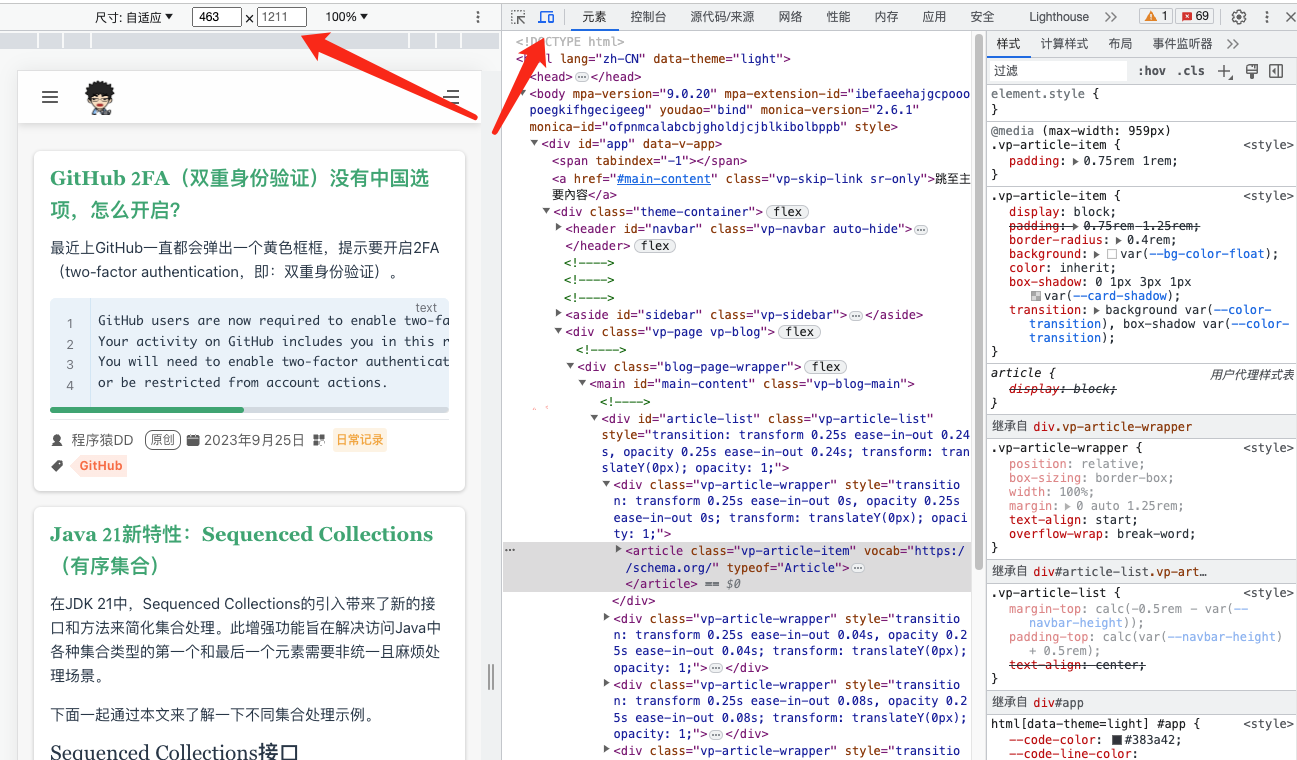Show more style sidebar tabs after 事件监听器
The height and width of the screenshot is (760, 1297).
tap(1233, 44)
